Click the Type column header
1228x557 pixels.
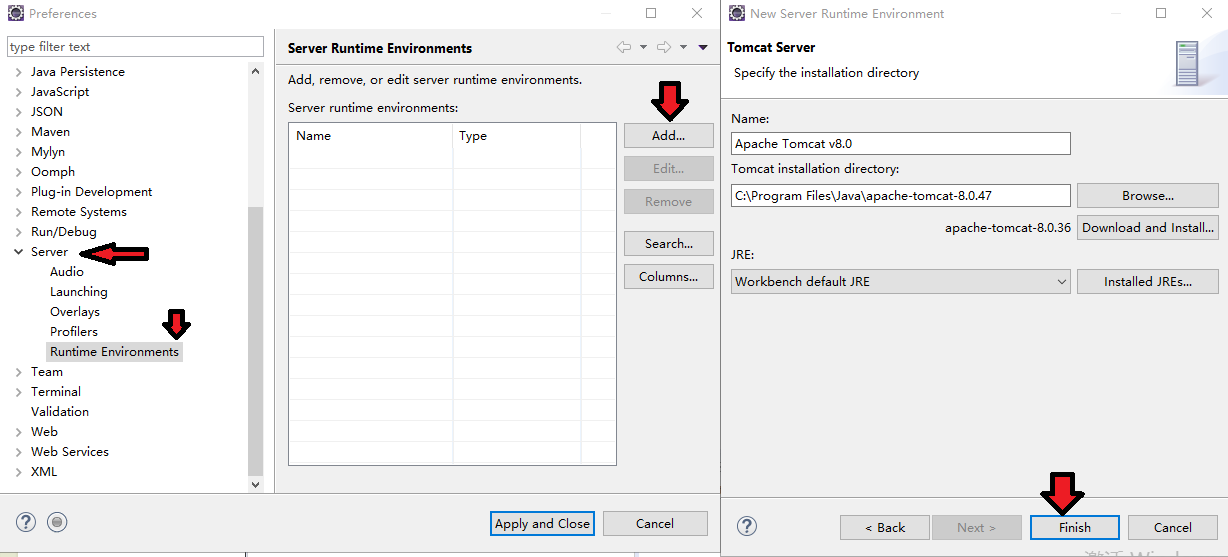tap(517, 135)
